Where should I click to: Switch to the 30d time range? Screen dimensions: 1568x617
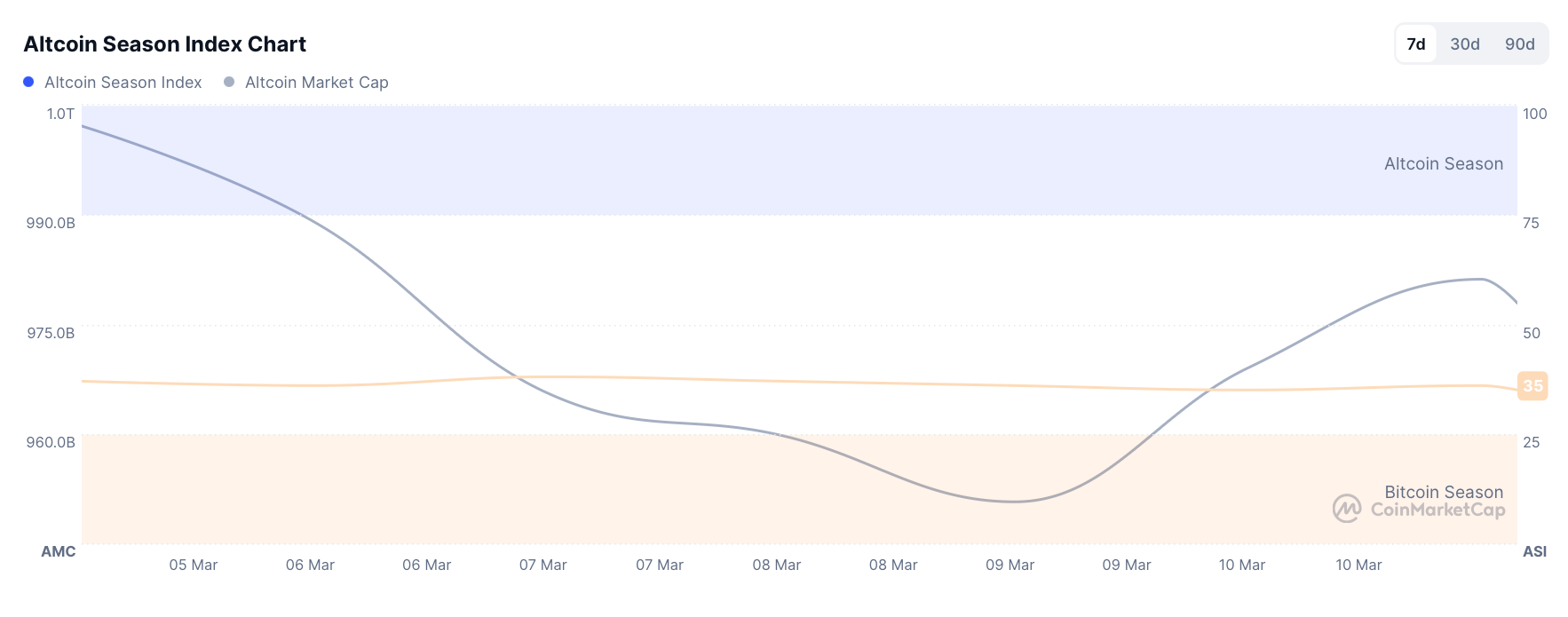pyautogui.click(x=1465, y=44)
